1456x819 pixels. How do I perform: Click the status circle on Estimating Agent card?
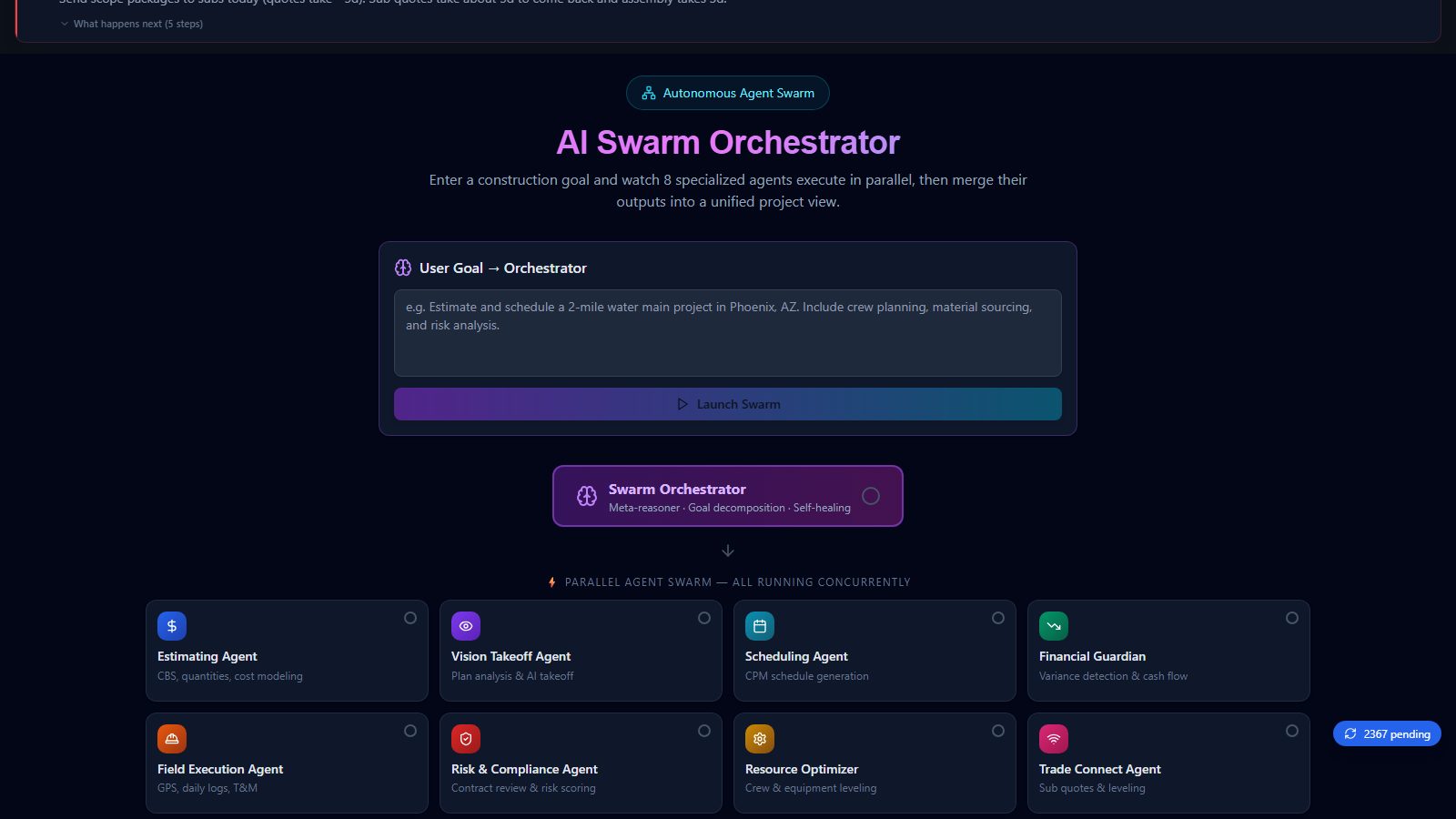pyautogui.click(x=410, y=618)
